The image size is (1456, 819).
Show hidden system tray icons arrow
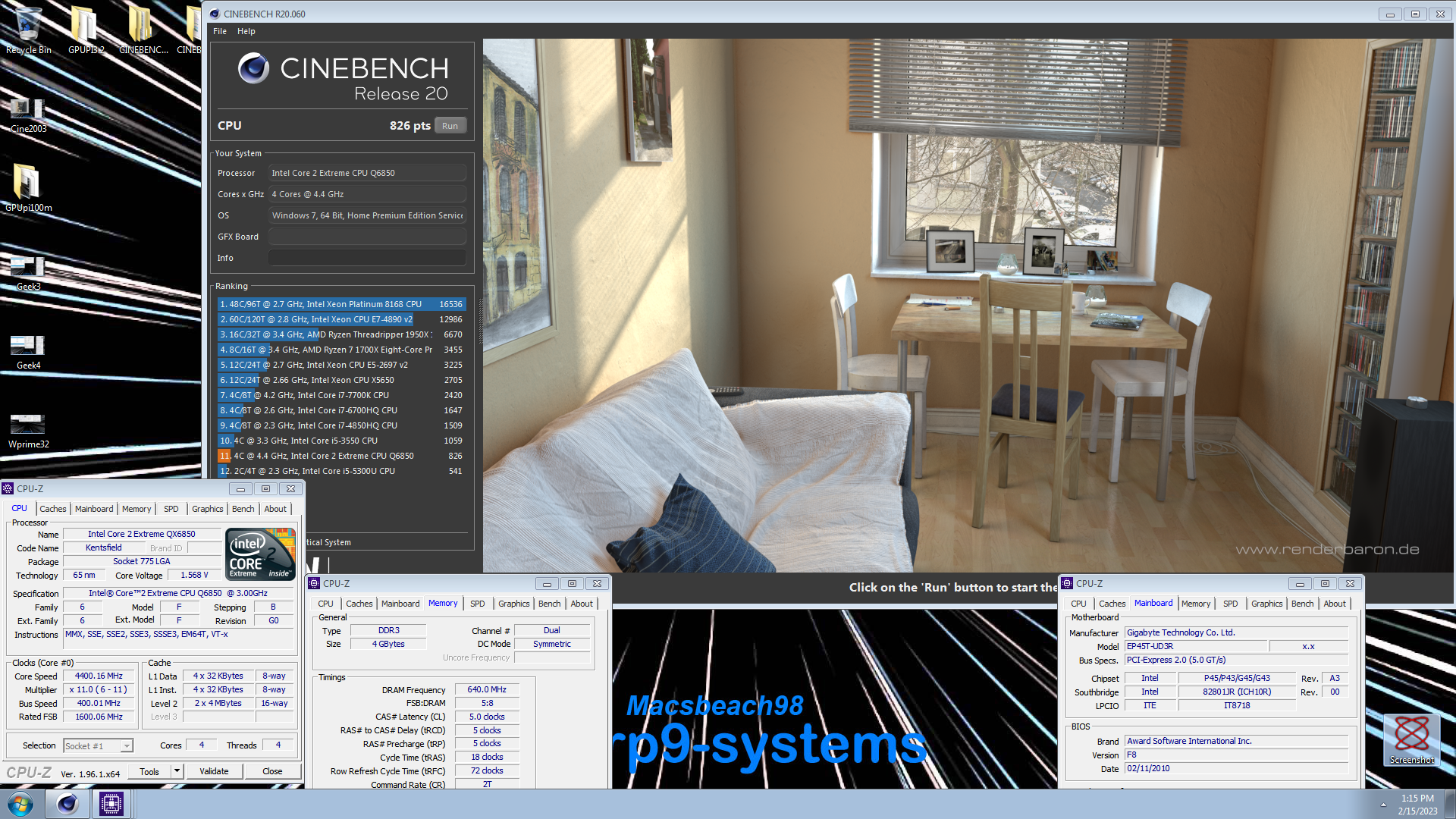[1383, 805]
